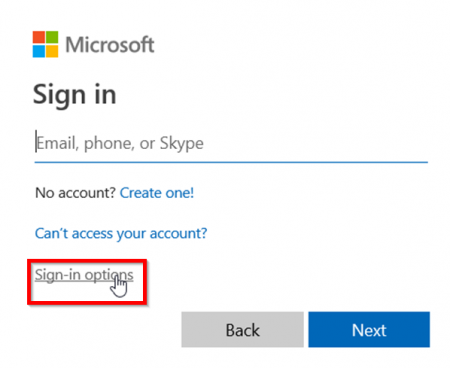Click the No account? label

pyautogui.click(x=75, y=193)
